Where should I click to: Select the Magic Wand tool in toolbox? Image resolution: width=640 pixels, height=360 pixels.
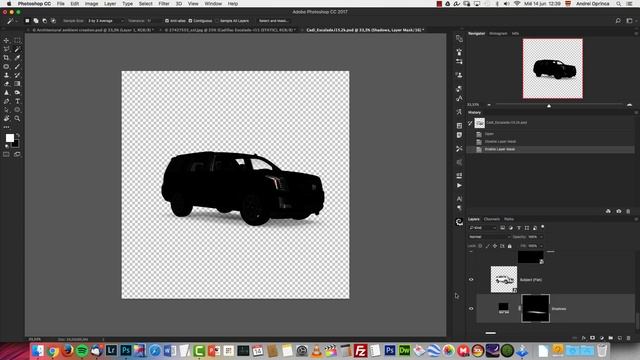(17, 49)
